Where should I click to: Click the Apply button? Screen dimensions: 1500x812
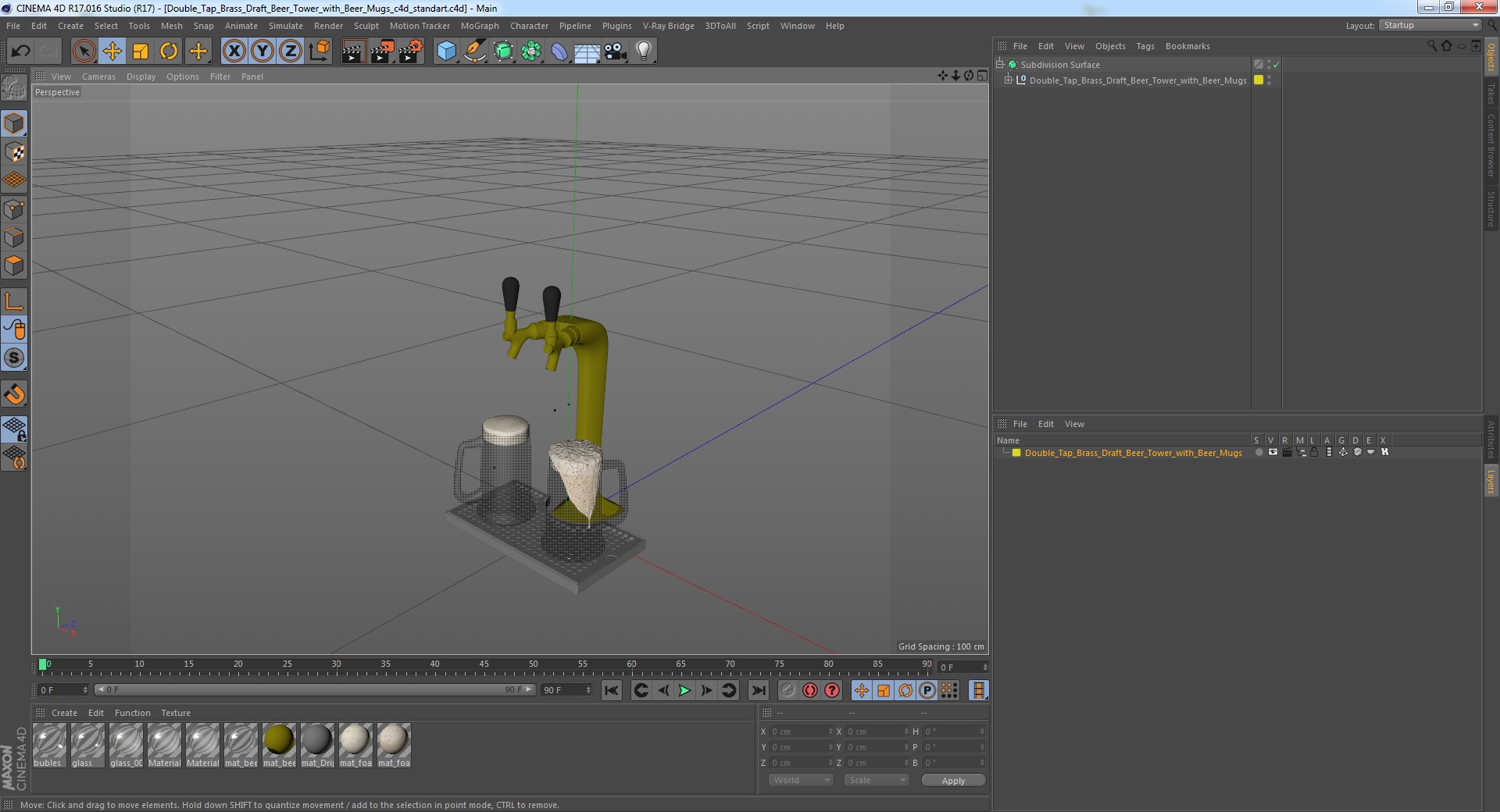[953, 780]
